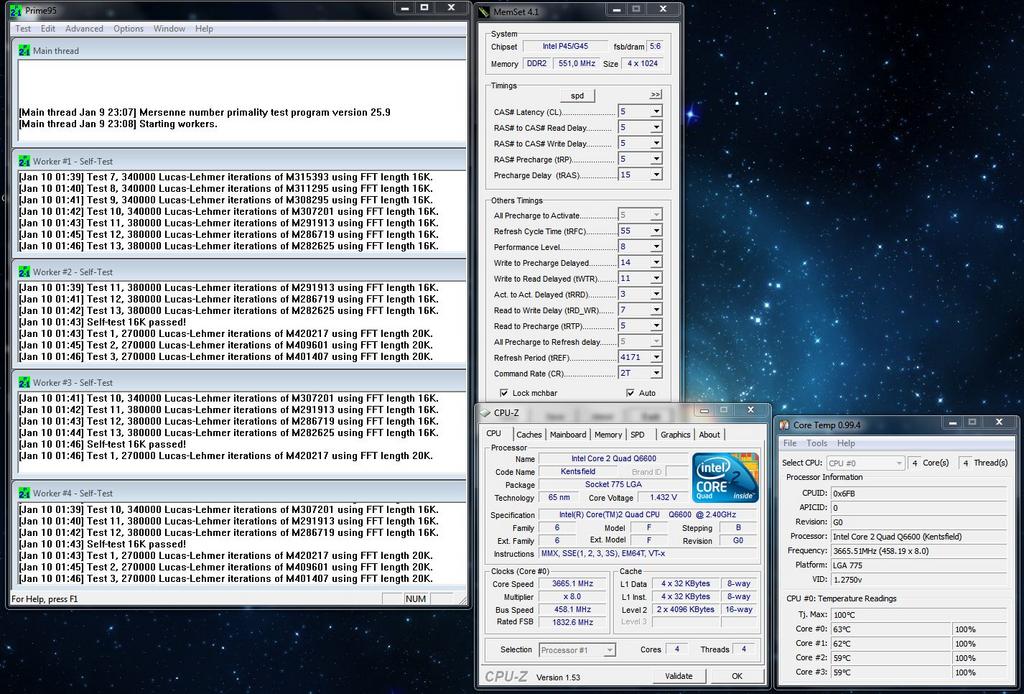Switch to the SPD tab in CPU-Z
1024x694 pixels.
[x=637, y=435]
